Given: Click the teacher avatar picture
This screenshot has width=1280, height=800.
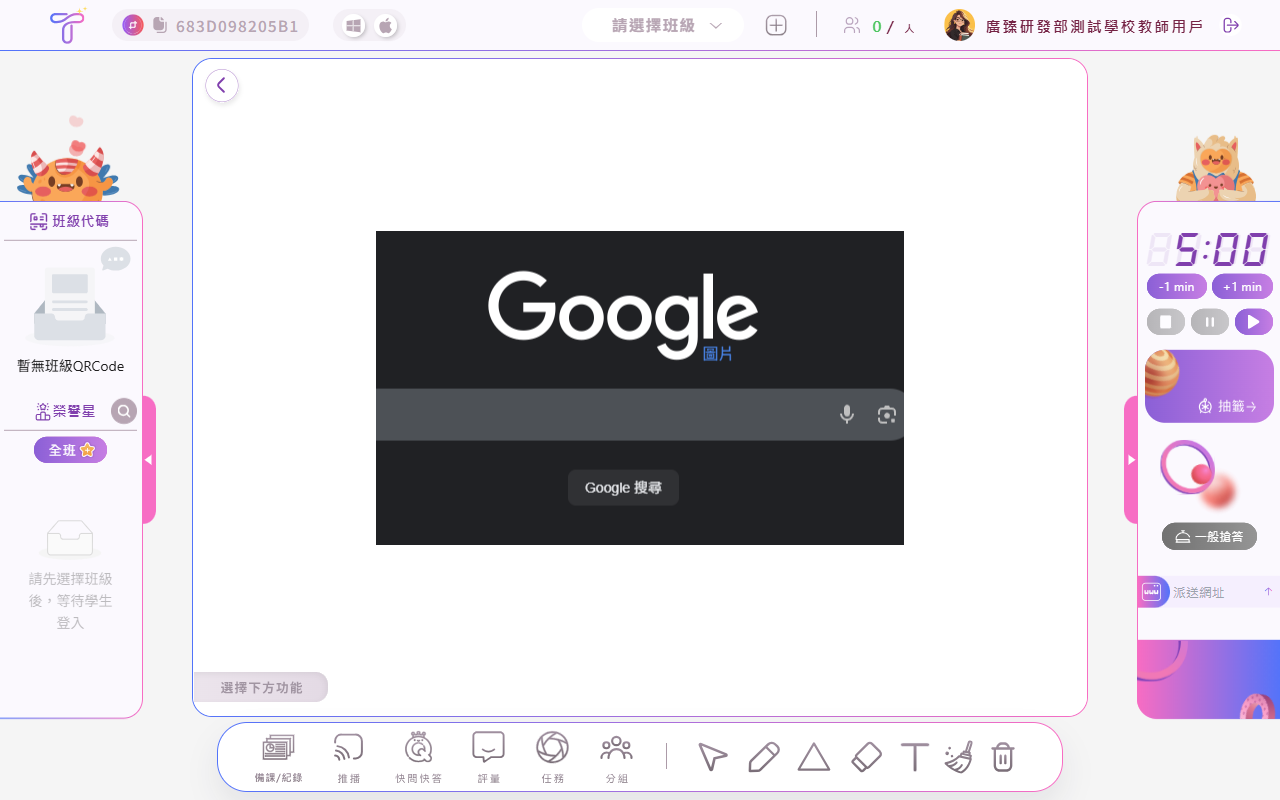Looking at the screenshot, I should point(959,25).
